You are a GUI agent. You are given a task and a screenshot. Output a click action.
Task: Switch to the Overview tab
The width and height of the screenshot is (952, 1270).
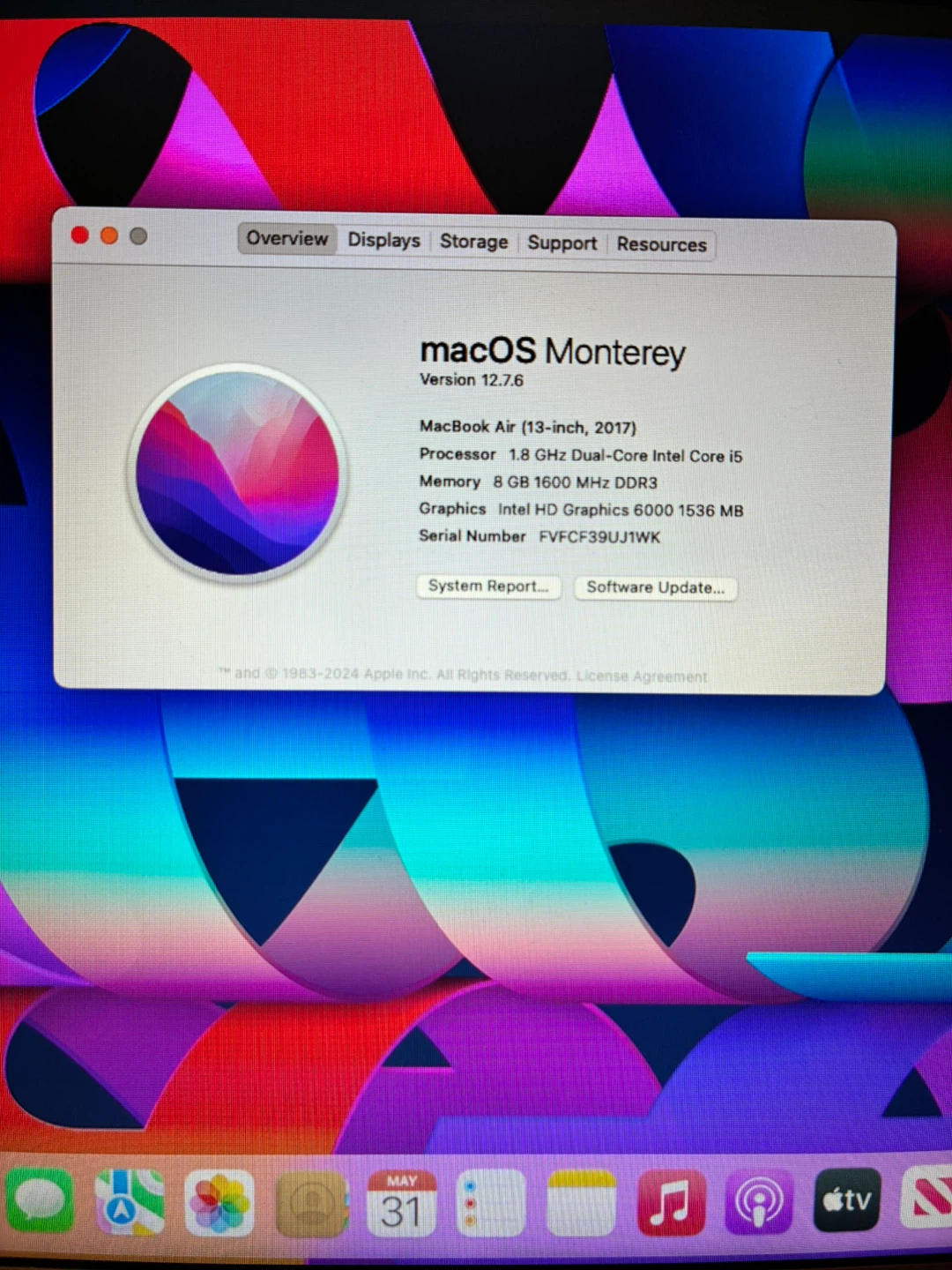click(x=286, y=238)
